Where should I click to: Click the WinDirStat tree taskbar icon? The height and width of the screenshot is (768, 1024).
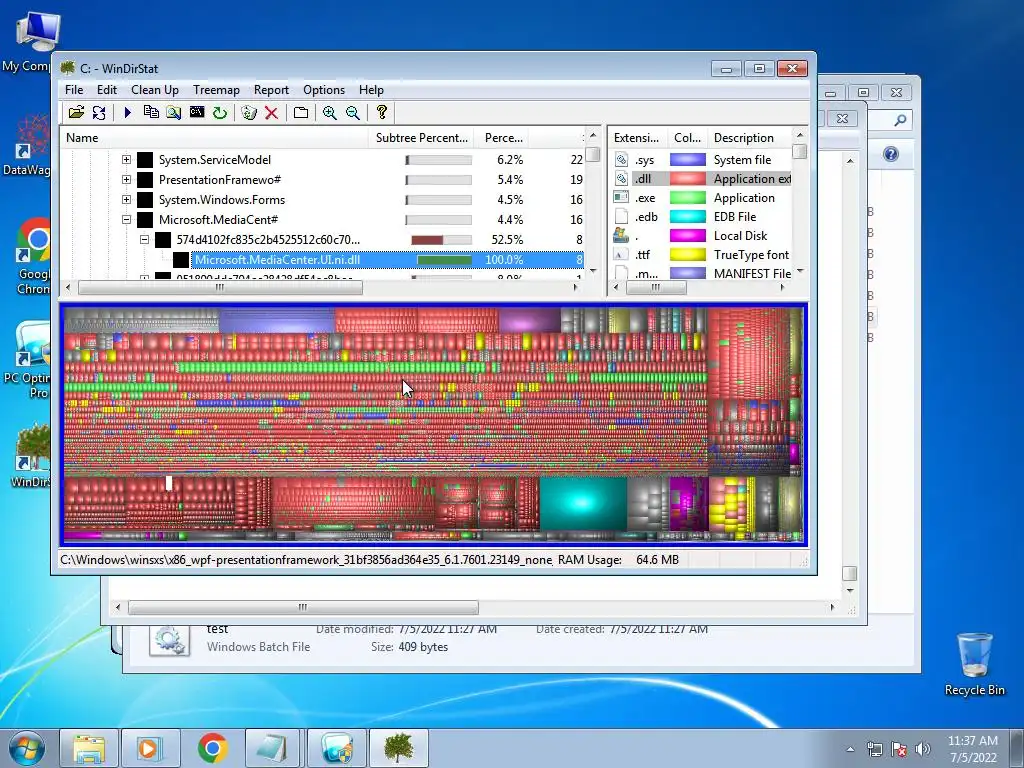398,748
